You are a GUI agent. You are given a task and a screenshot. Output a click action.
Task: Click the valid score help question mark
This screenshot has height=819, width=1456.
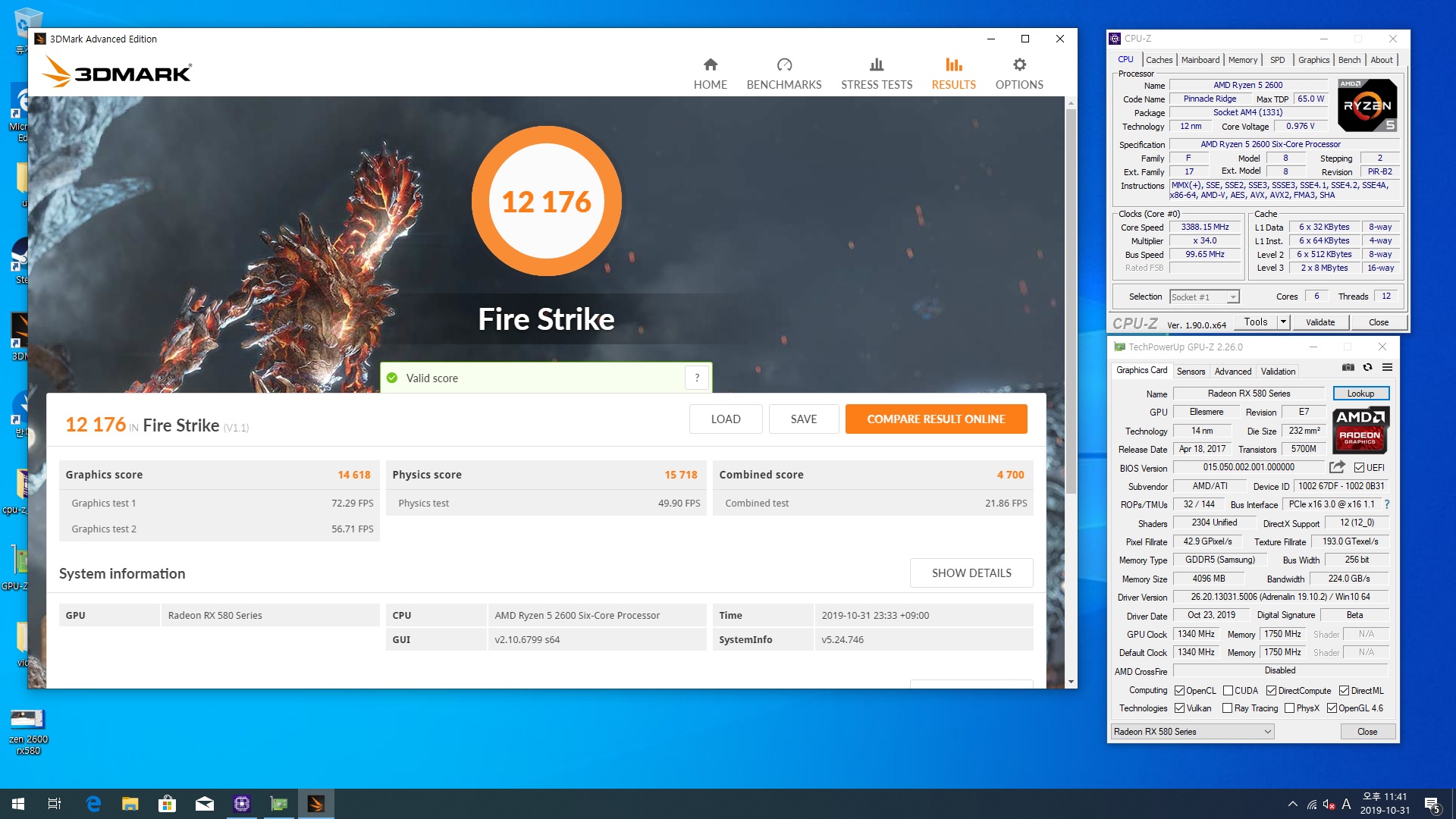697,378
